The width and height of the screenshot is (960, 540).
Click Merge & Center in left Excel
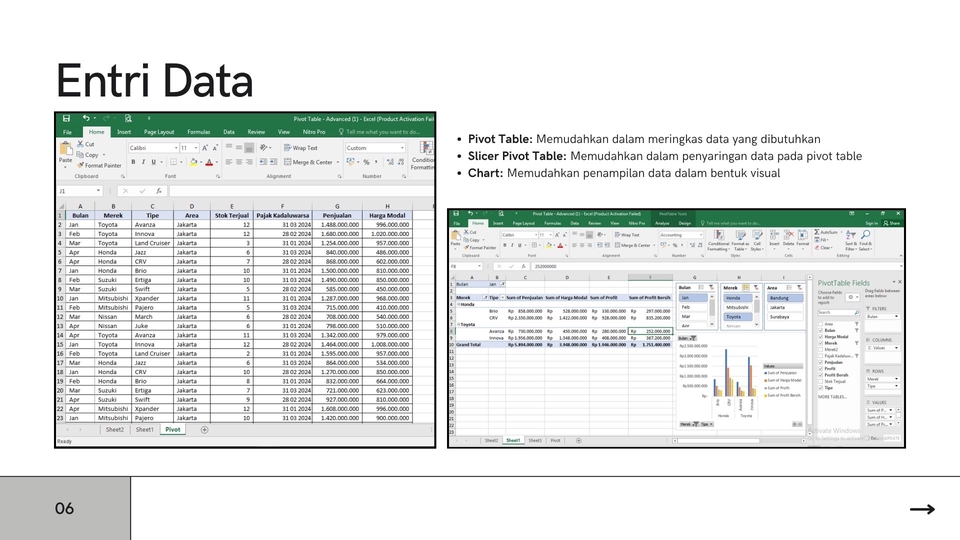[x=308, y=162]
